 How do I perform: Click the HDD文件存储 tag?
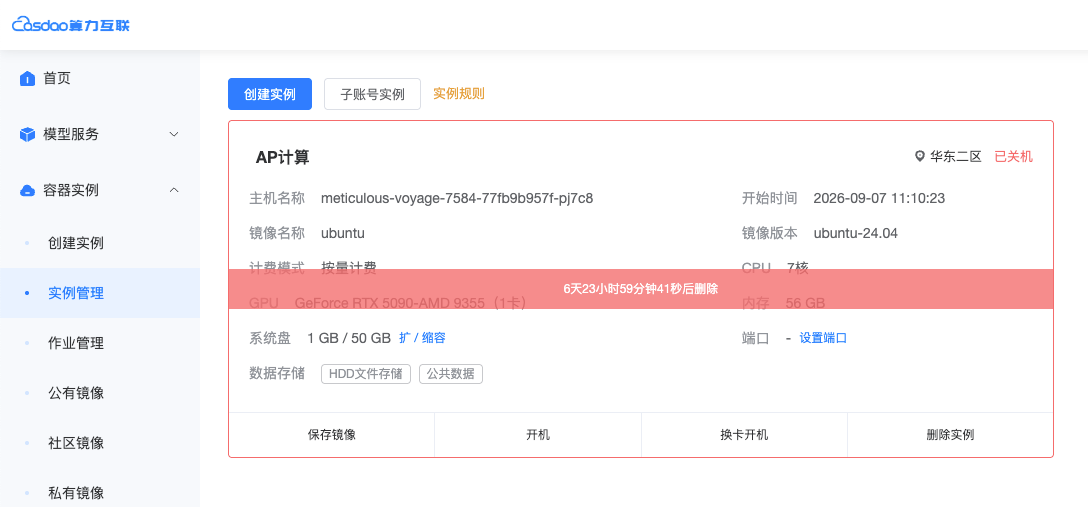click(366, 374)
